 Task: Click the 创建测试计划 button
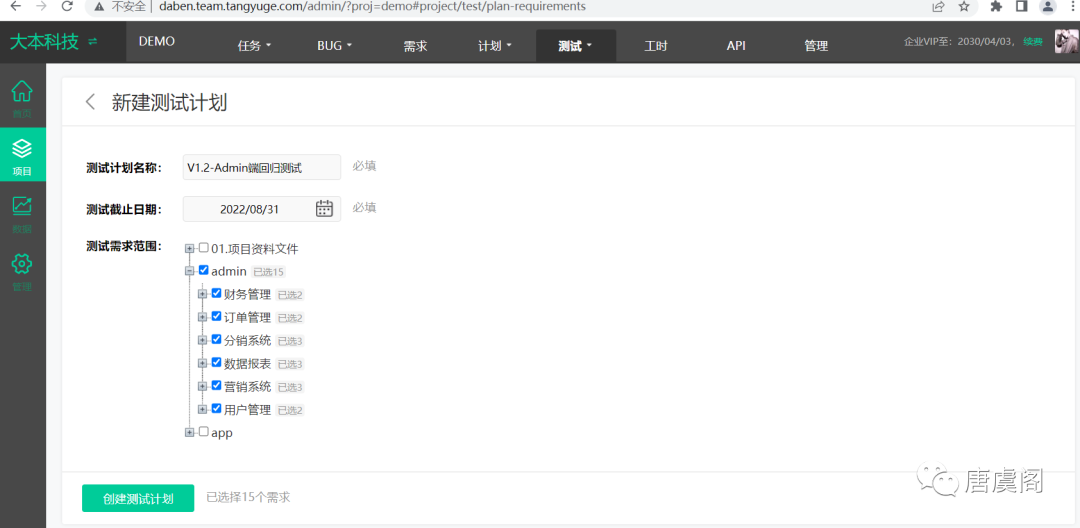pyautogui.click(x=138, y=498)
